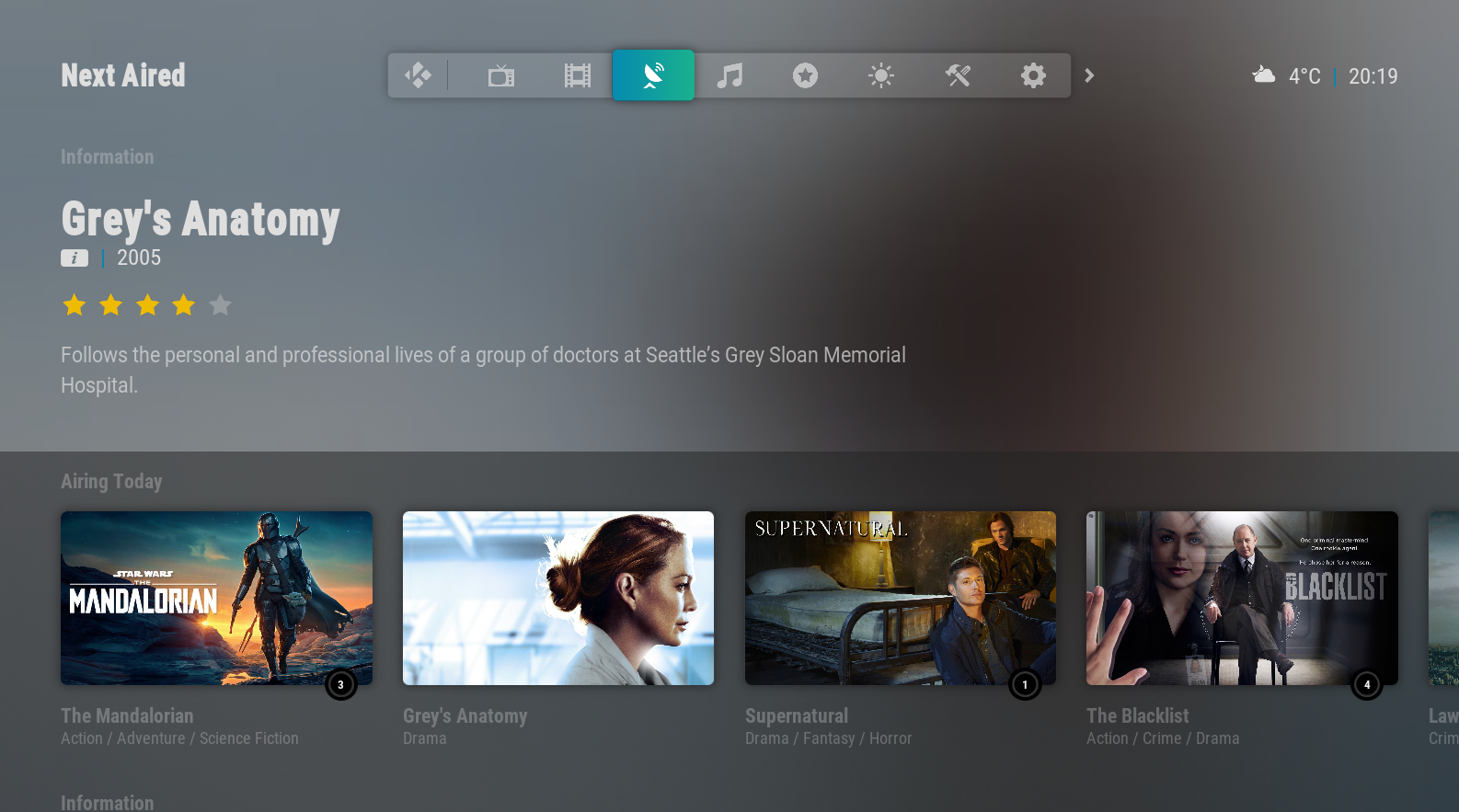Click the episode count badge on Supernatural
The image size is (1459, 812).
point(1025,684)
